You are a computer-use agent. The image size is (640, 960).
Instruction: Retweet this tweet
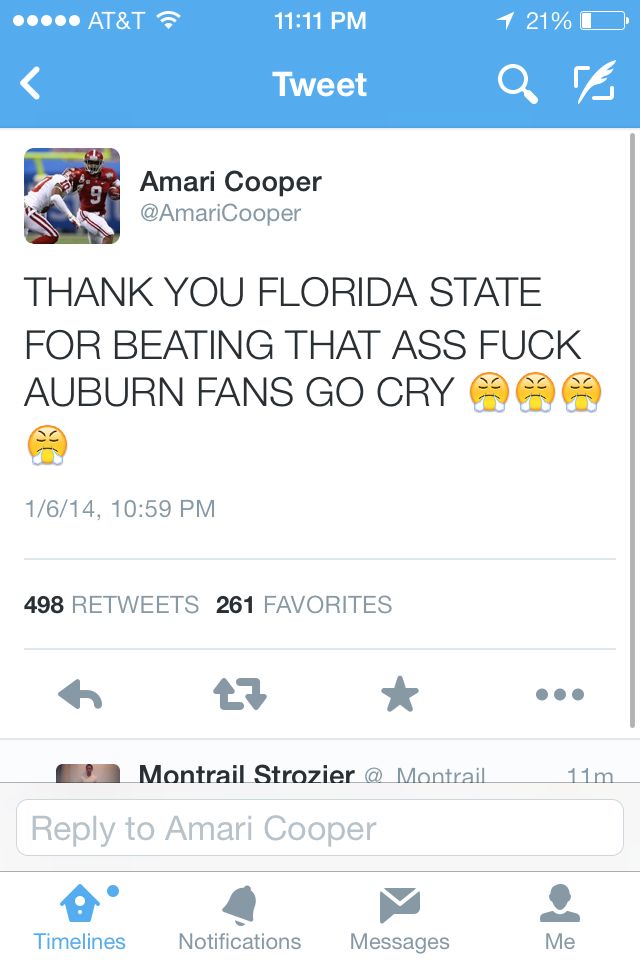(x=241, y=694)
